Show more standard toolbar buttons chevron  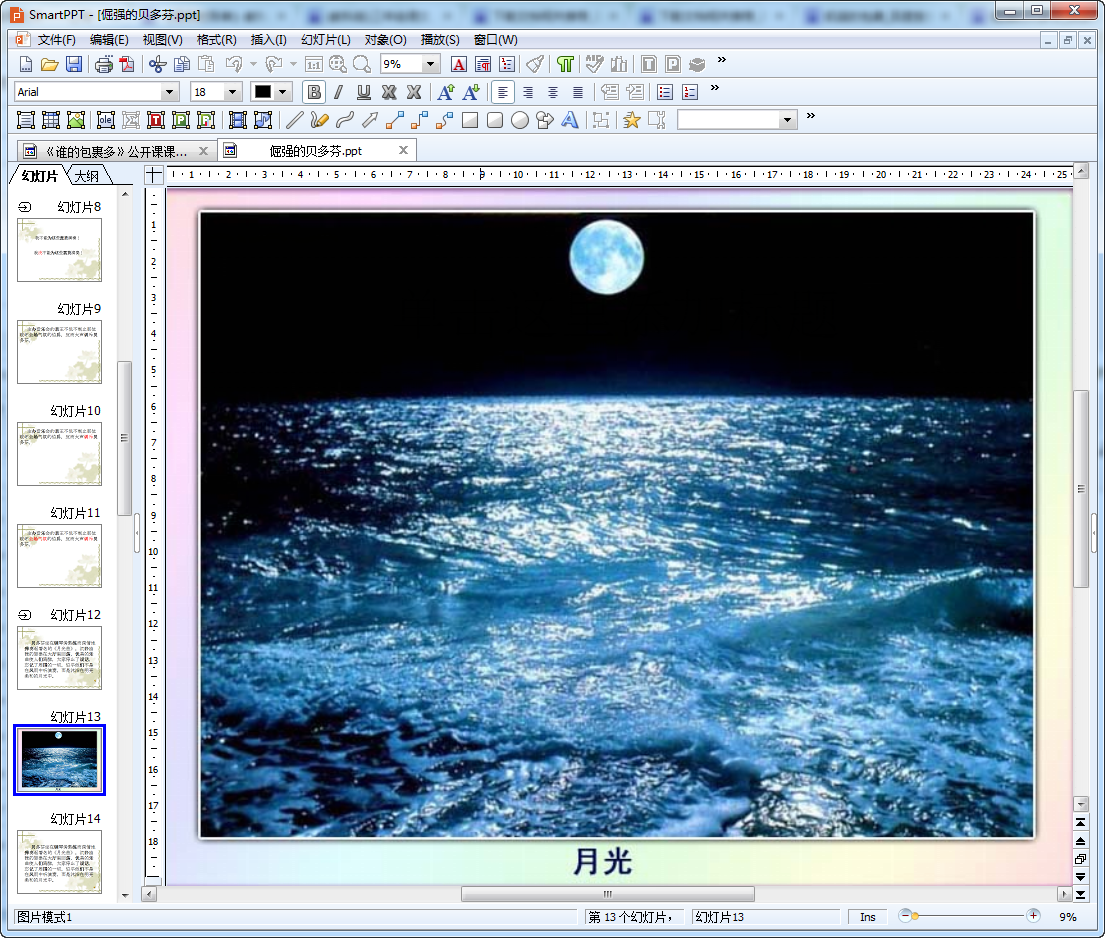pyautogui.click(x=722, y=60)
